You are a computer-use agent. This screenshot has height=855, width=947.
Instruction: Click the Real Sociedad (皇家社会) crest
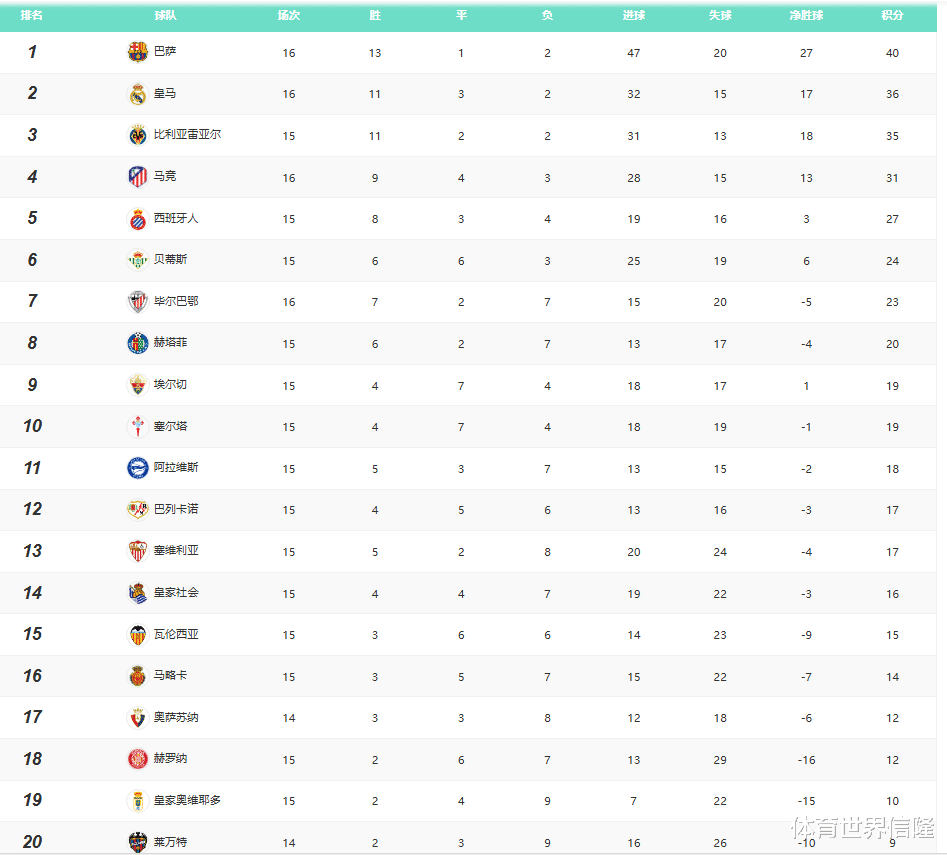click(138, 593)
